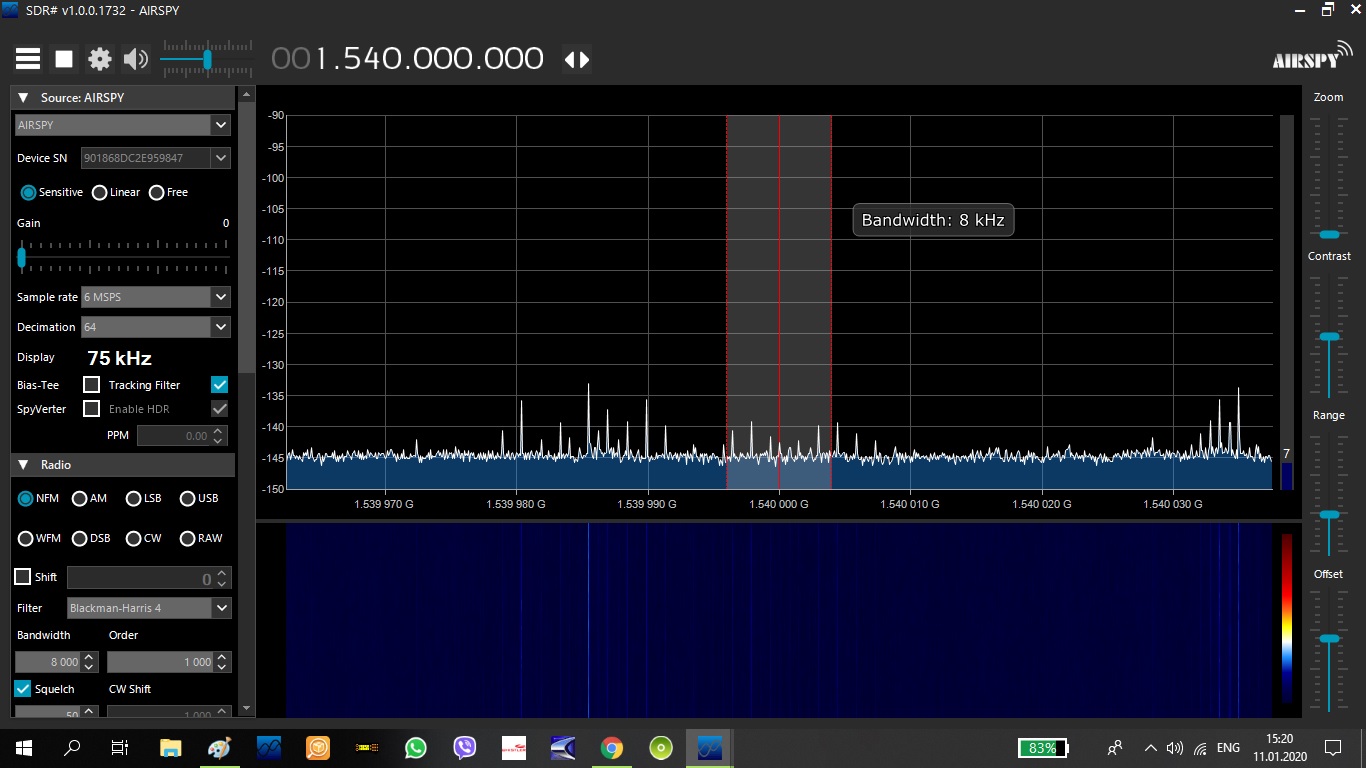This screenshot has height=768, width=1366.
Task: Open the Wi-Fi network tray icon
Action: coord(1200,748)
